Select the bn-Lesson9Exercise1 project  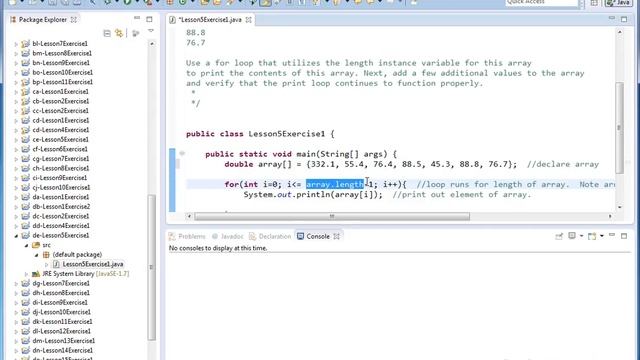pyautogui.click(x=61, y=63)
